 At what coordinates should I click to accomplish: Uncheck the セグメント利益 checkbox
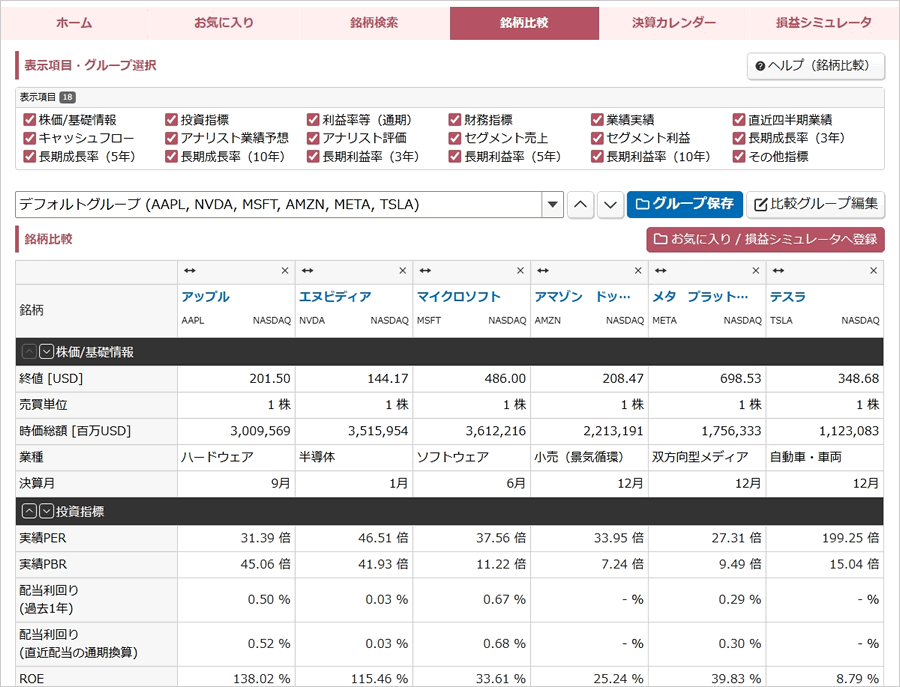tap(597, 138)
